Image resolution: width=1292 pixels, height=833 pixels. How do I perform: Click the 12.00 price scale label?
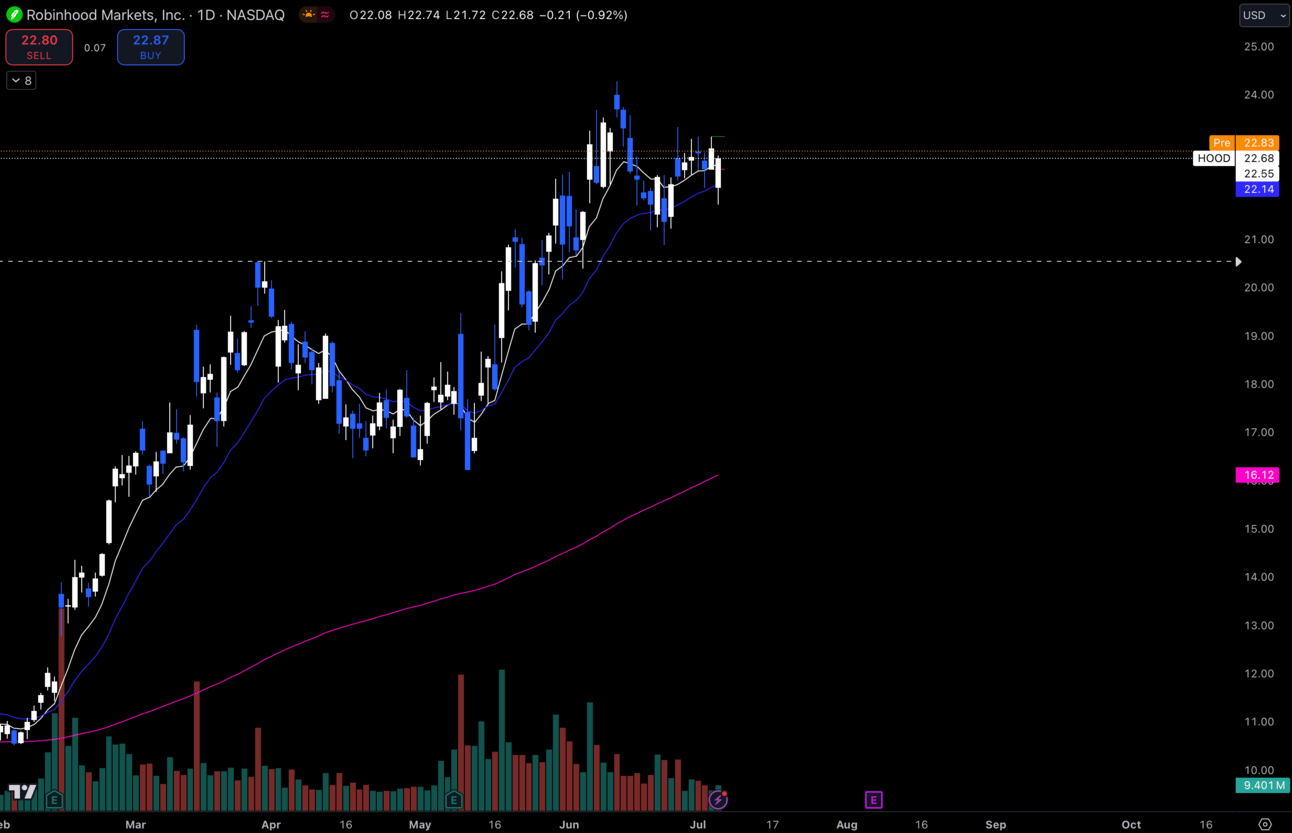tap(1259, 674)
